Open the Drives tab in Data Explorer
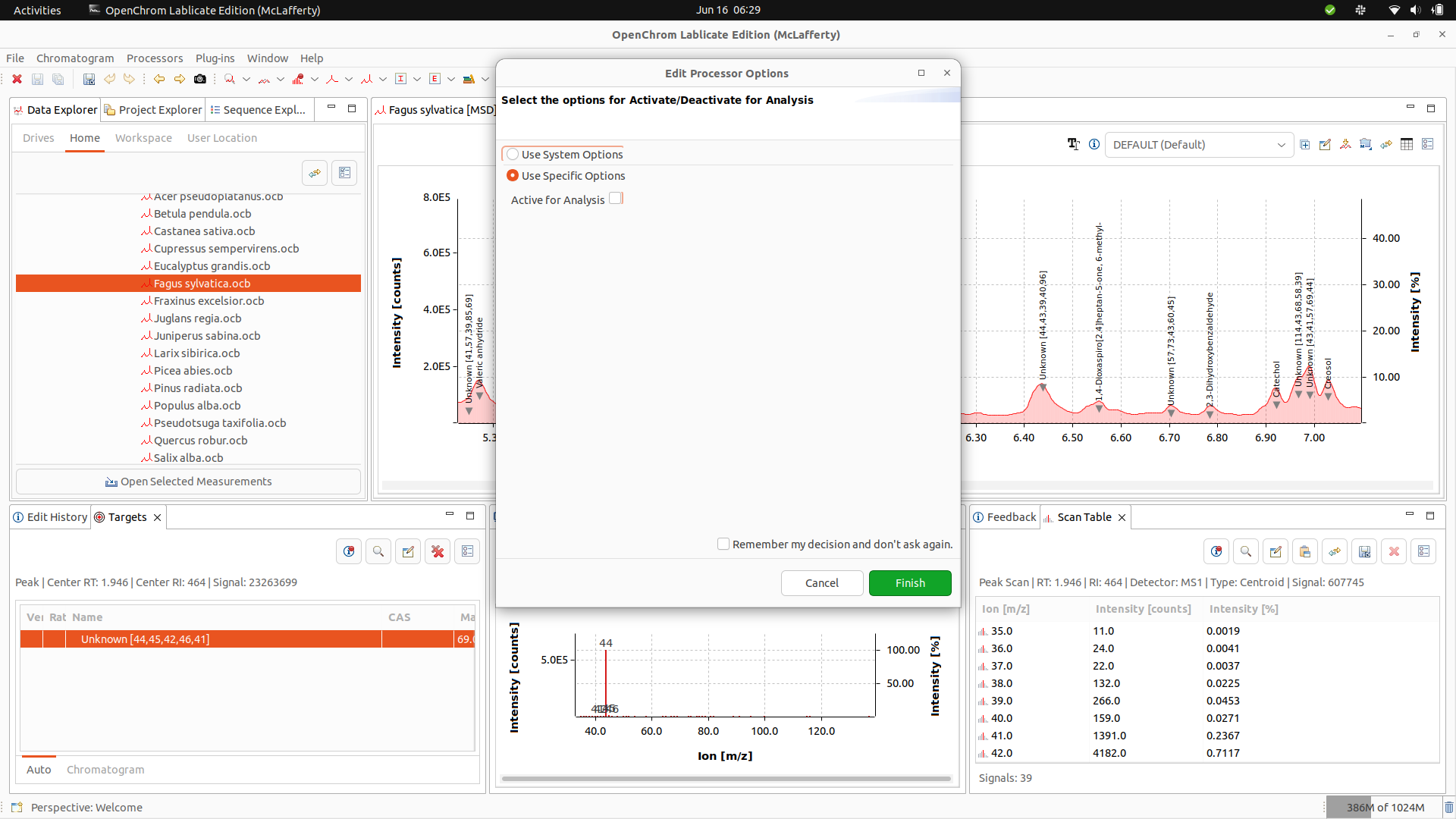The width and height of the screenshot is (1456, 819). point(39,138)
